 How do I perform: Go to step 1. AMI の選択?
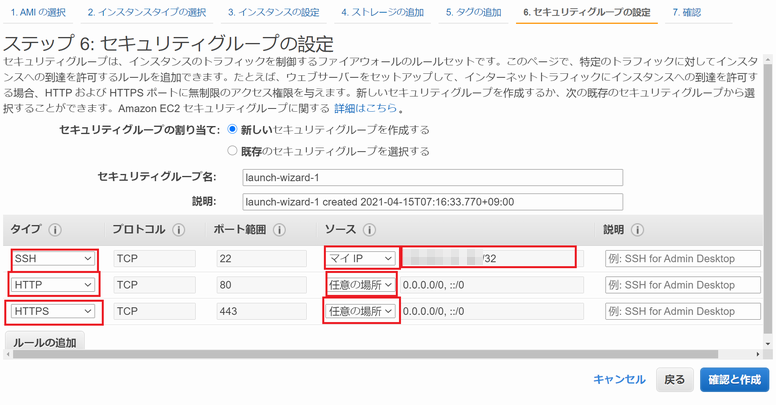tap(38, 12)
